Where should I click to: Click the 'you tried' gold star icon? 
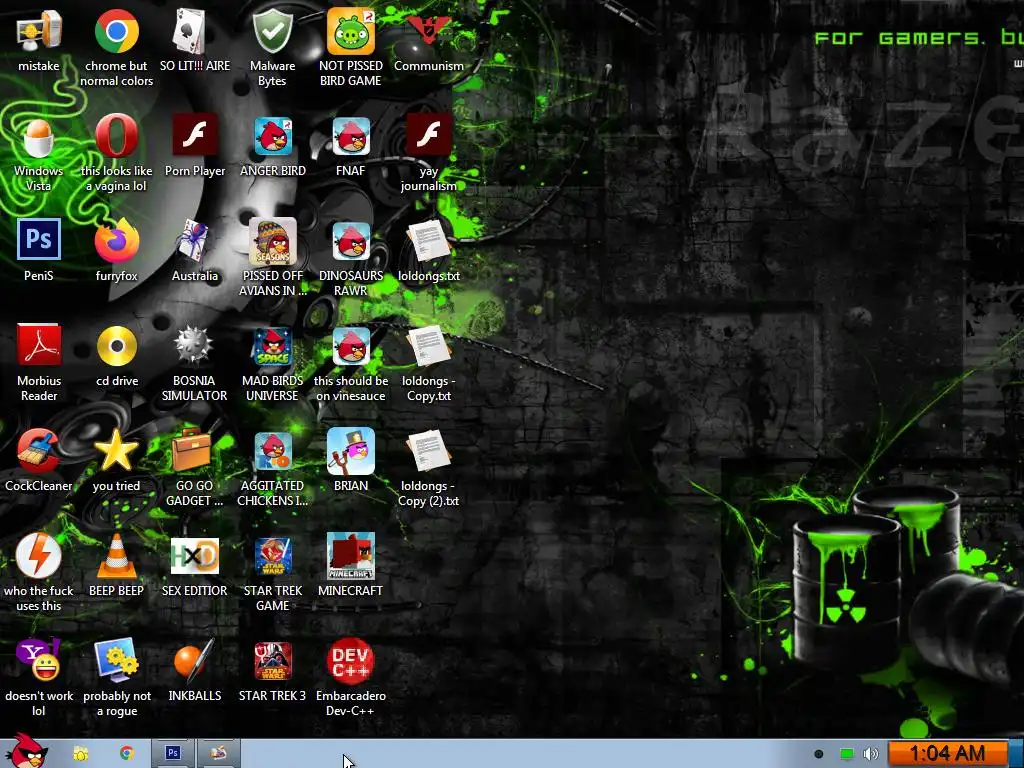(x=116, y=451)
